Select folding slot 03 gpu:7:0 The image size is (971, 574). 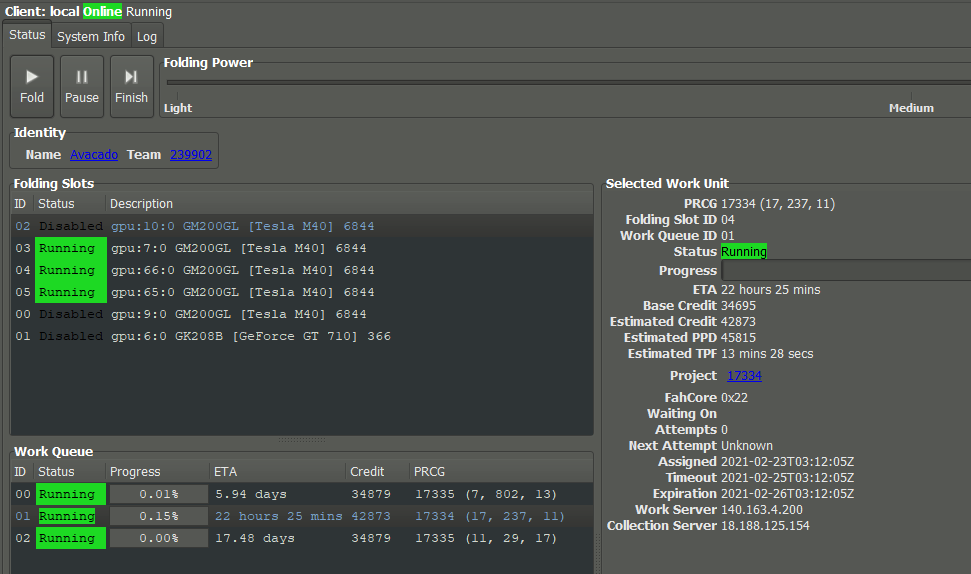[x=302, y=248]
